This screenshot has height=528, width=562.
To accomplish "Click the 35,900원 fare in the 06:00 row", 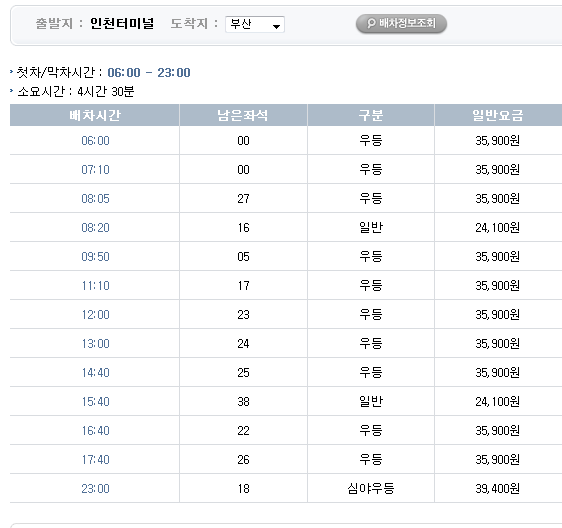I will point(497,141).
